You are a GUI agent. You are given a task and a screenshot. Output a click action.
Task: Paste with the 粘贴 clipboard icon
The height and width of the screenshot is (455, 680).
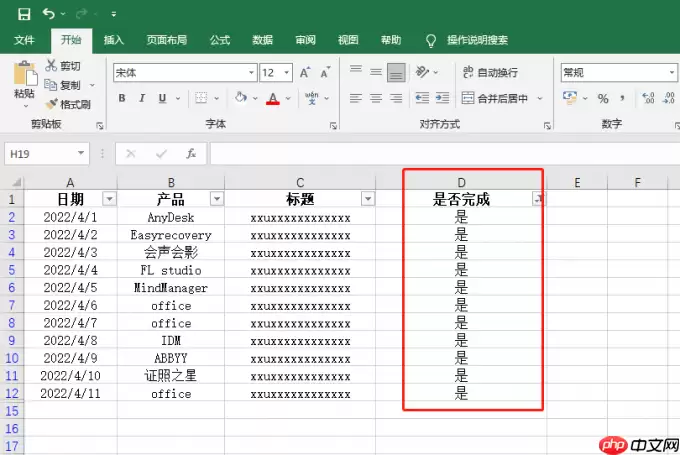click(25, 74)
